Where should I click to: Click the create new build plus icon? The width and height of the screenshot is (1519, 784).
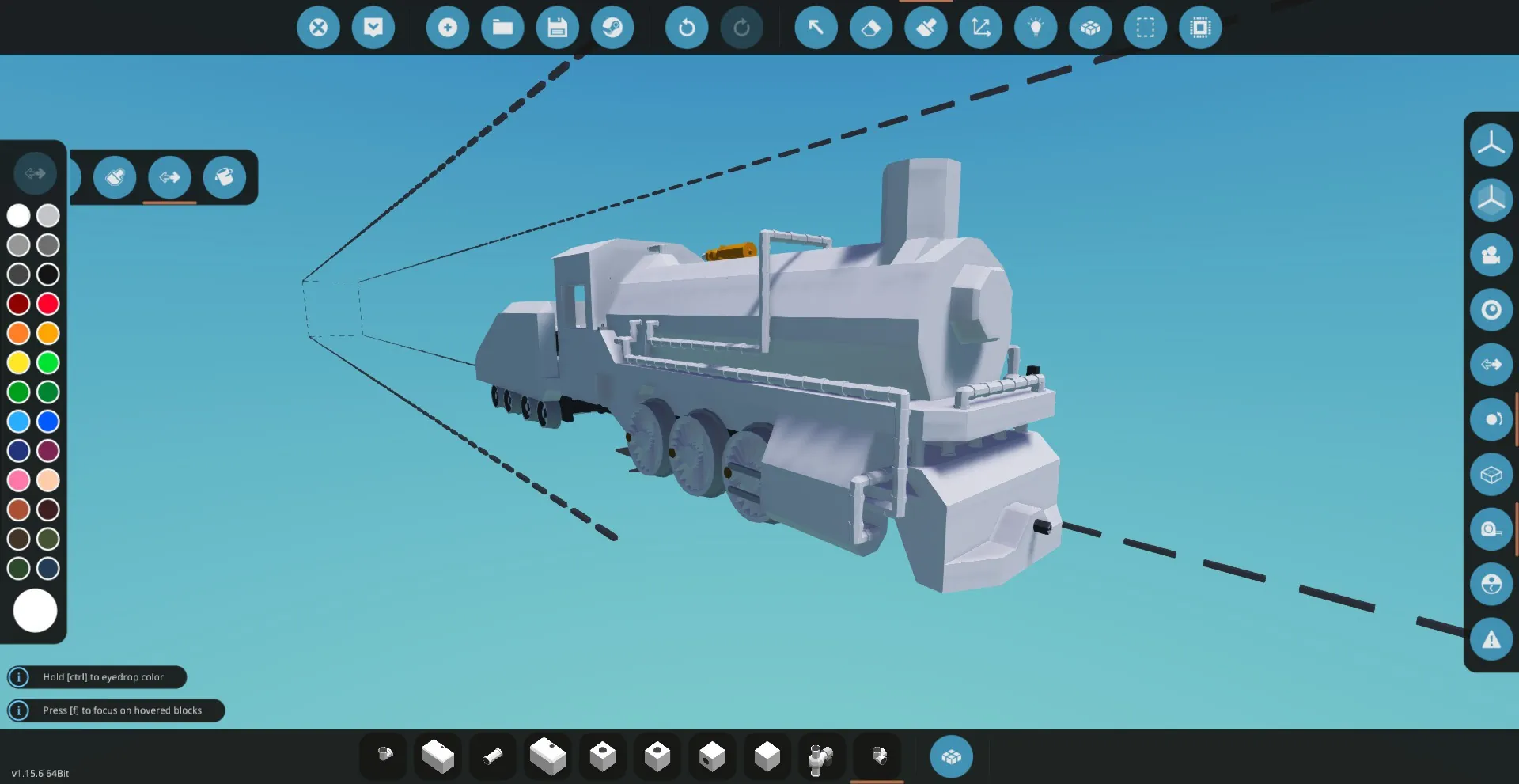coord(448,28)
